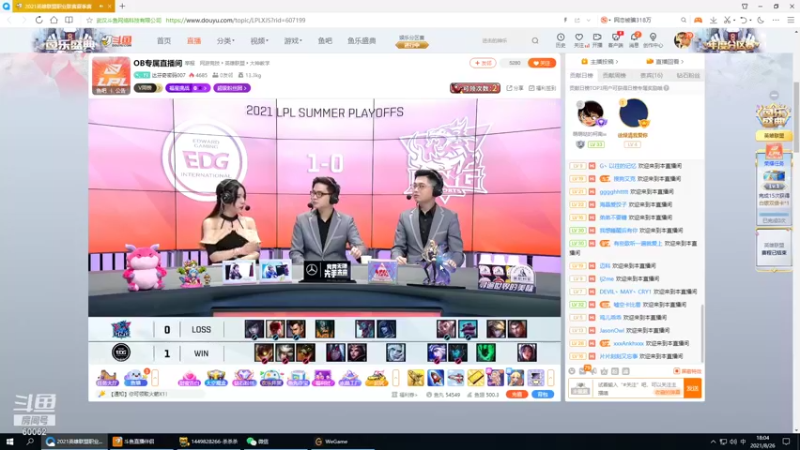Click the chat message input field
The width and height of the screenshot is (800, 450).
tap(638, 388)
